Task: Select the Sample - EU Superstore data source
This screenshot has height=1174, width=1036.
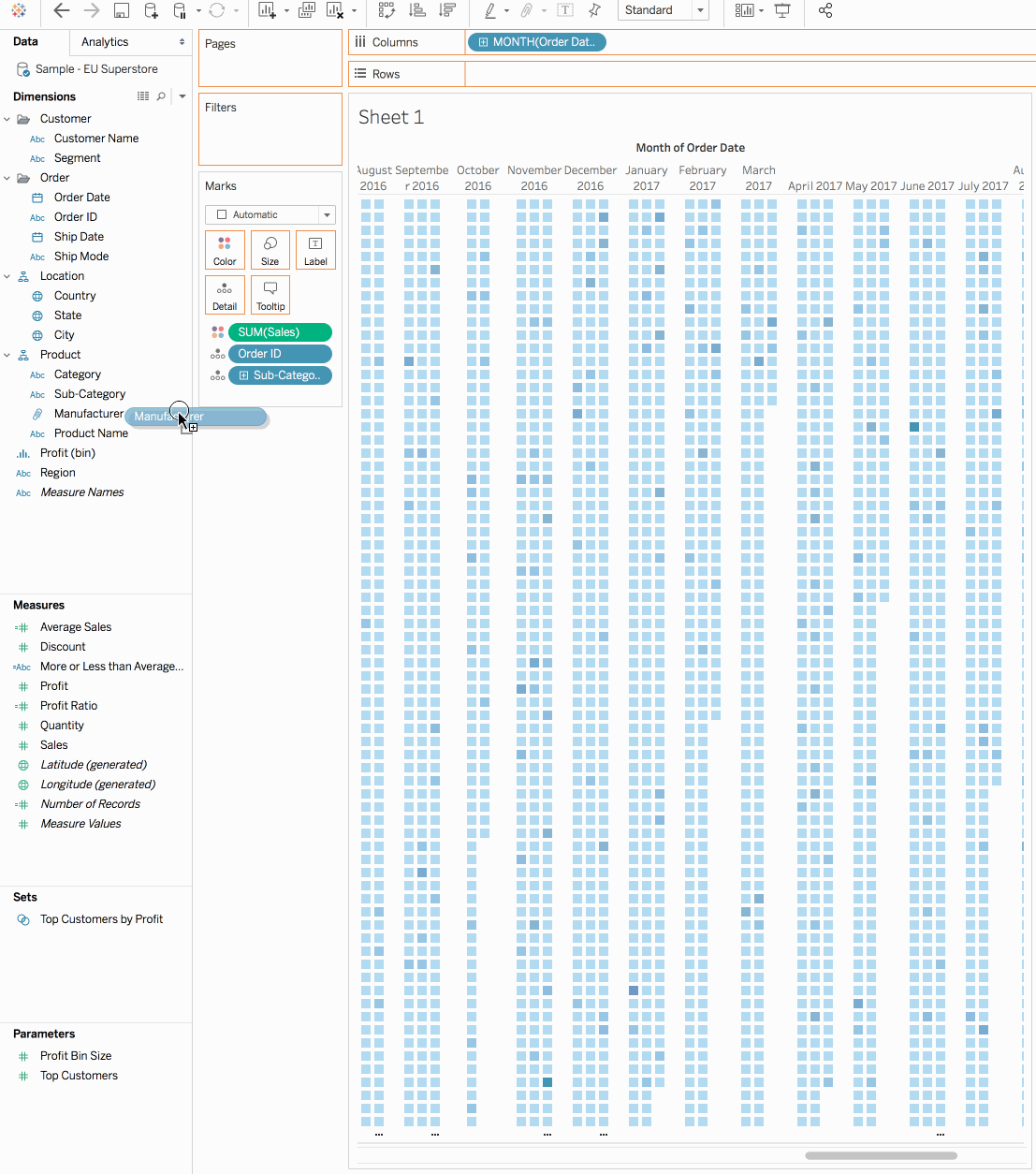Action: 96,69
